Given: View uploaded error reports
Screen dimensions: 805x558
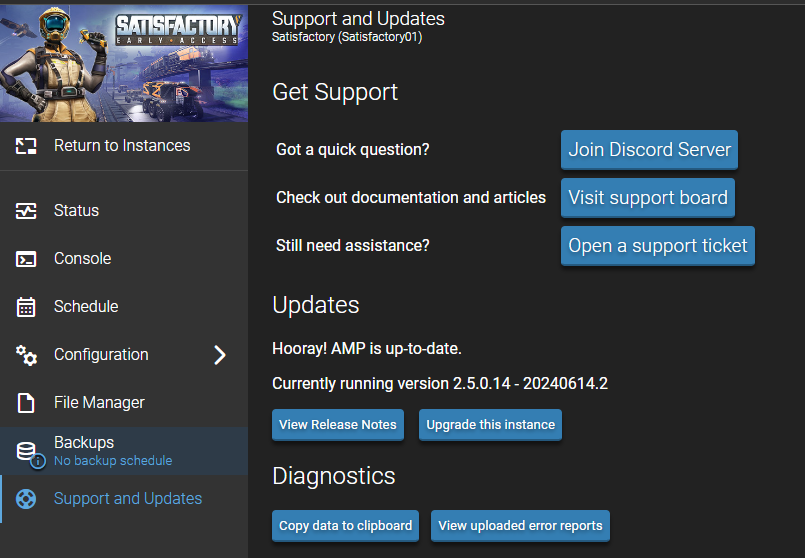Looking at the screenshot, I should [520, 526].
